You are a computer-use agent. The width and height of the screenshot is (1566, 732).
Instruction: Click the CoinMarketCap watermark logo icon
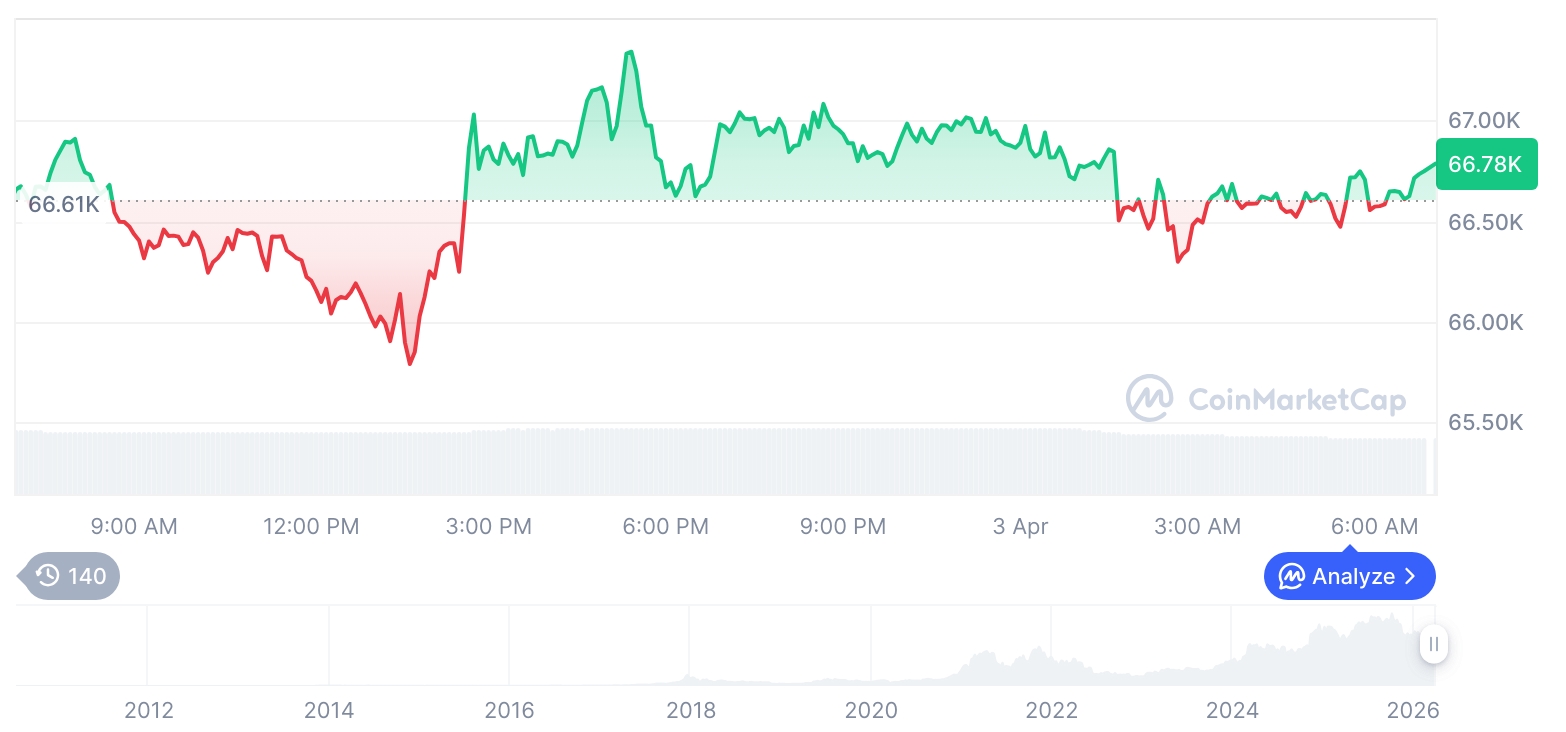point(1149,398)
